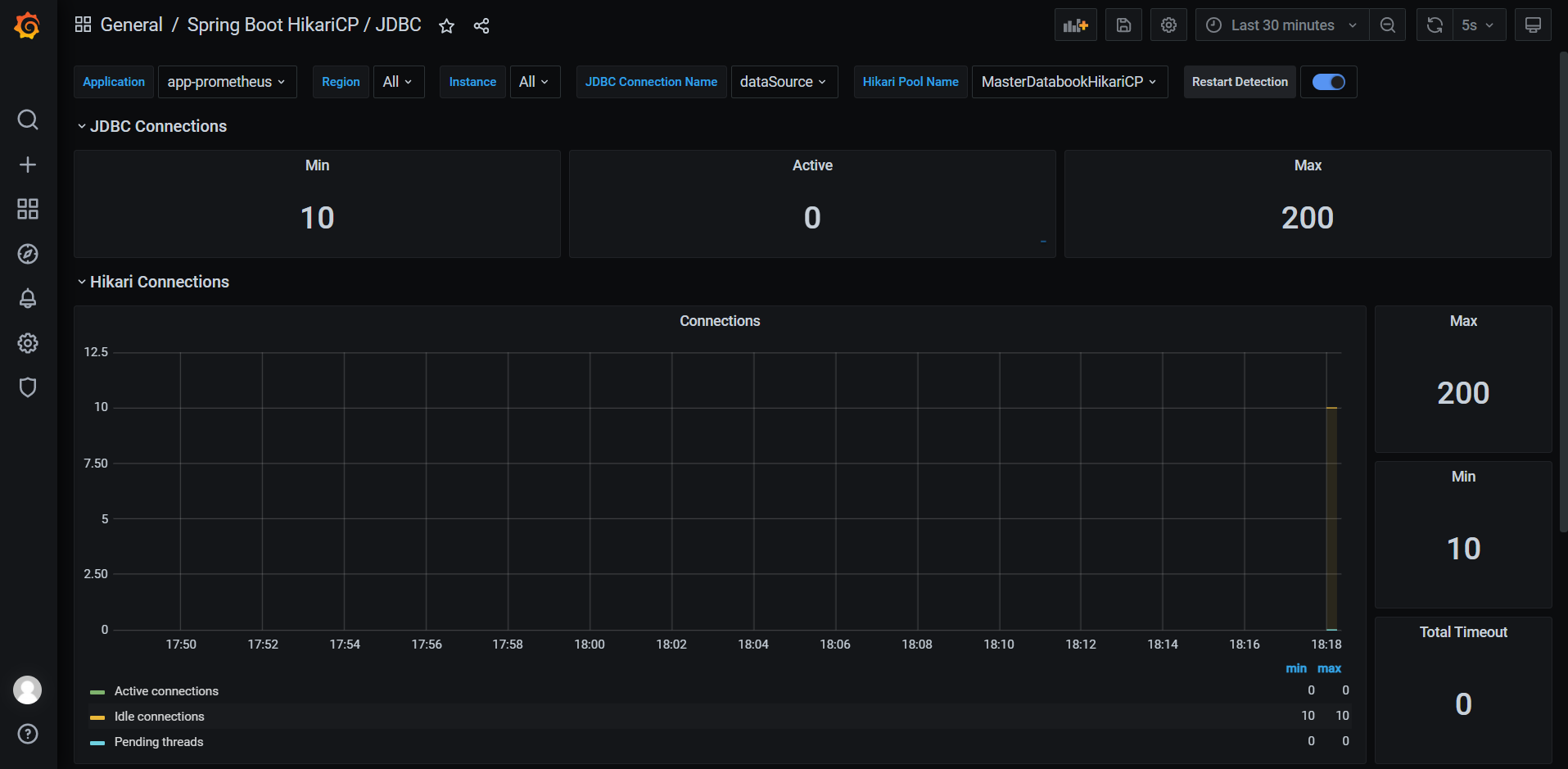Open the Help question mark icon
The image size is (1568, 769).
28,734
